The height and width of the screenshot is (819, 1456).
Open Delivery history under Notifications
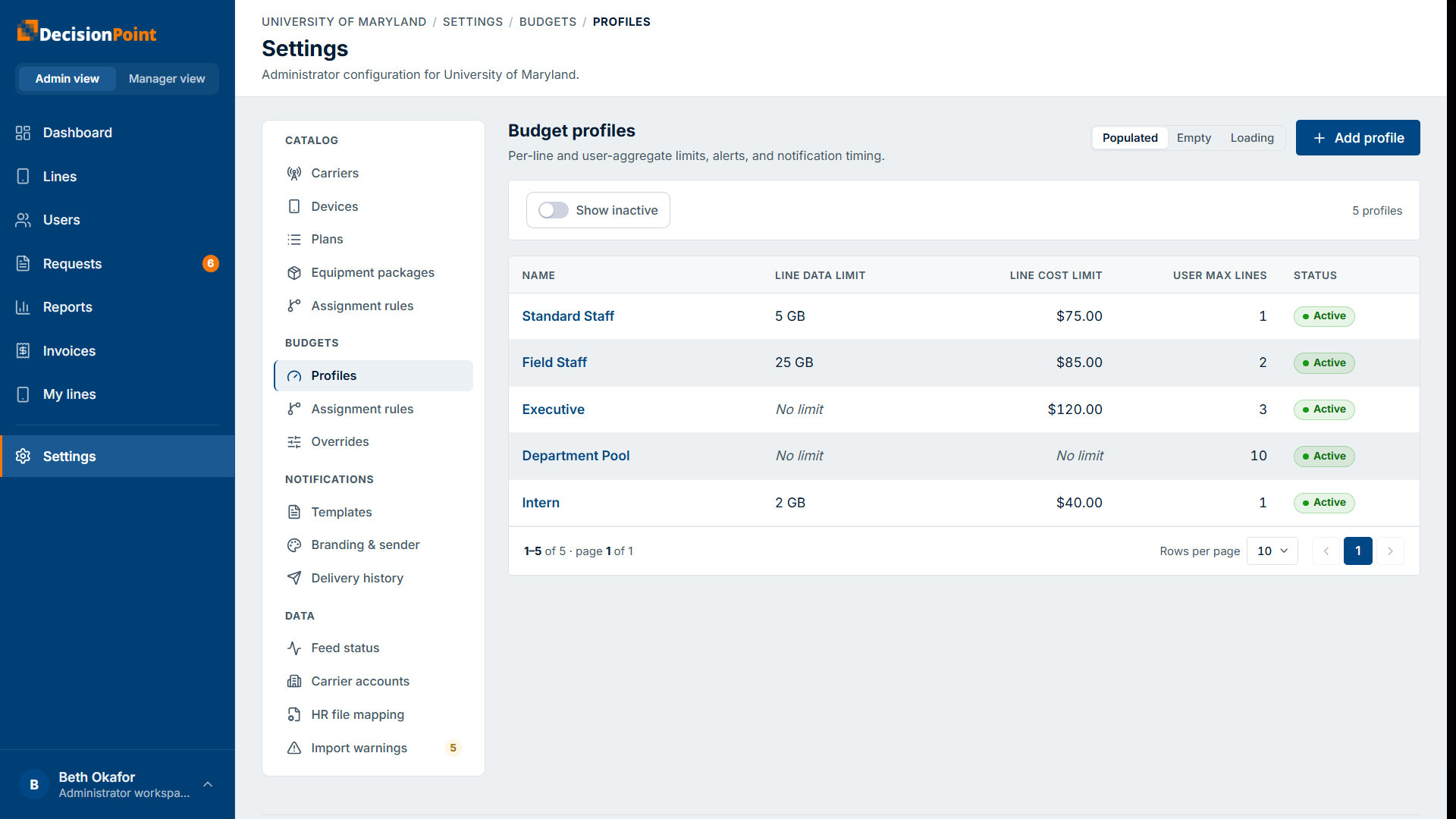click(373, 578)
